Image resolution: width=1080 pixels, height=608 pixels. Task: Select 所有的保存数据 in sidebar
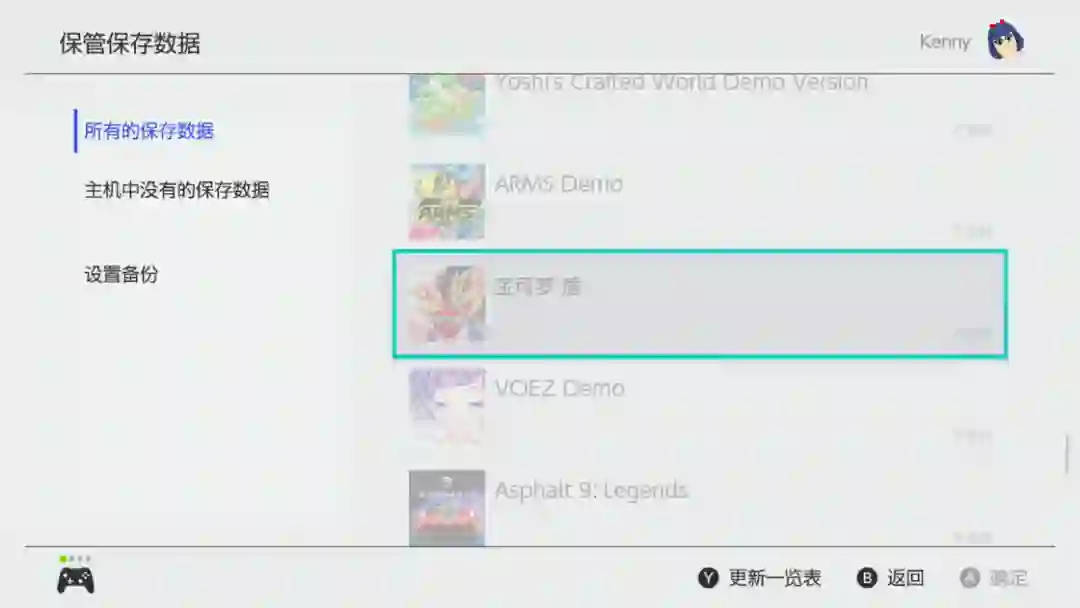coord(149,131)
